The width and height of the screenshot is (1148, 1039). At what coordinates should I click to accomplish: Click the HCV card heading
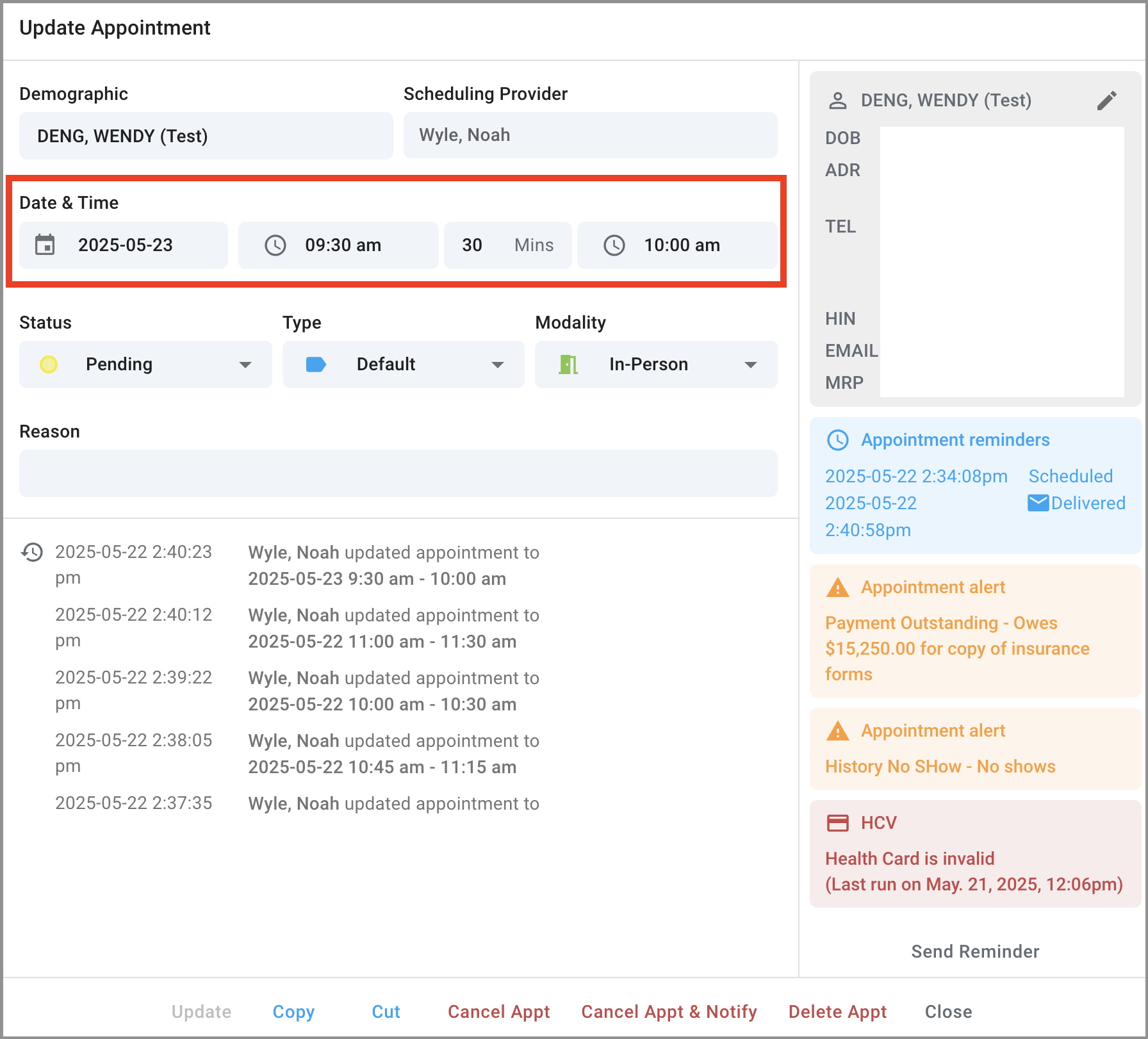[878, 823]
